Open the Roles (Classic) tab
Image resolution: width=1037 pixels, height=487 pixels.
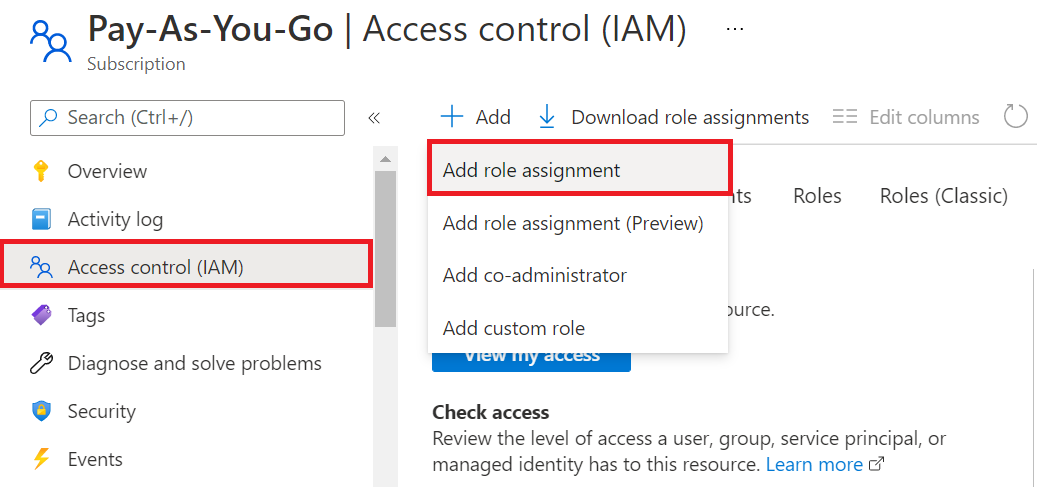click(x=943, y=196)
